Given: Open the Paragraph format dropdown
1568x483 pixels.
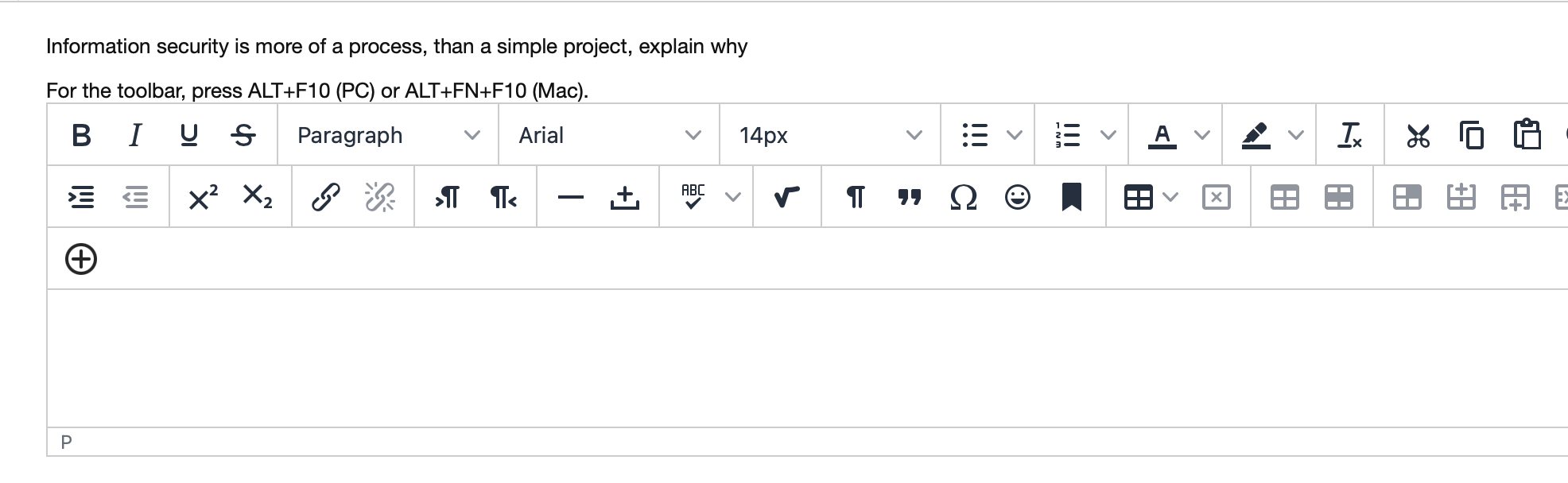Looking at the screenshot, I should 388,135.
